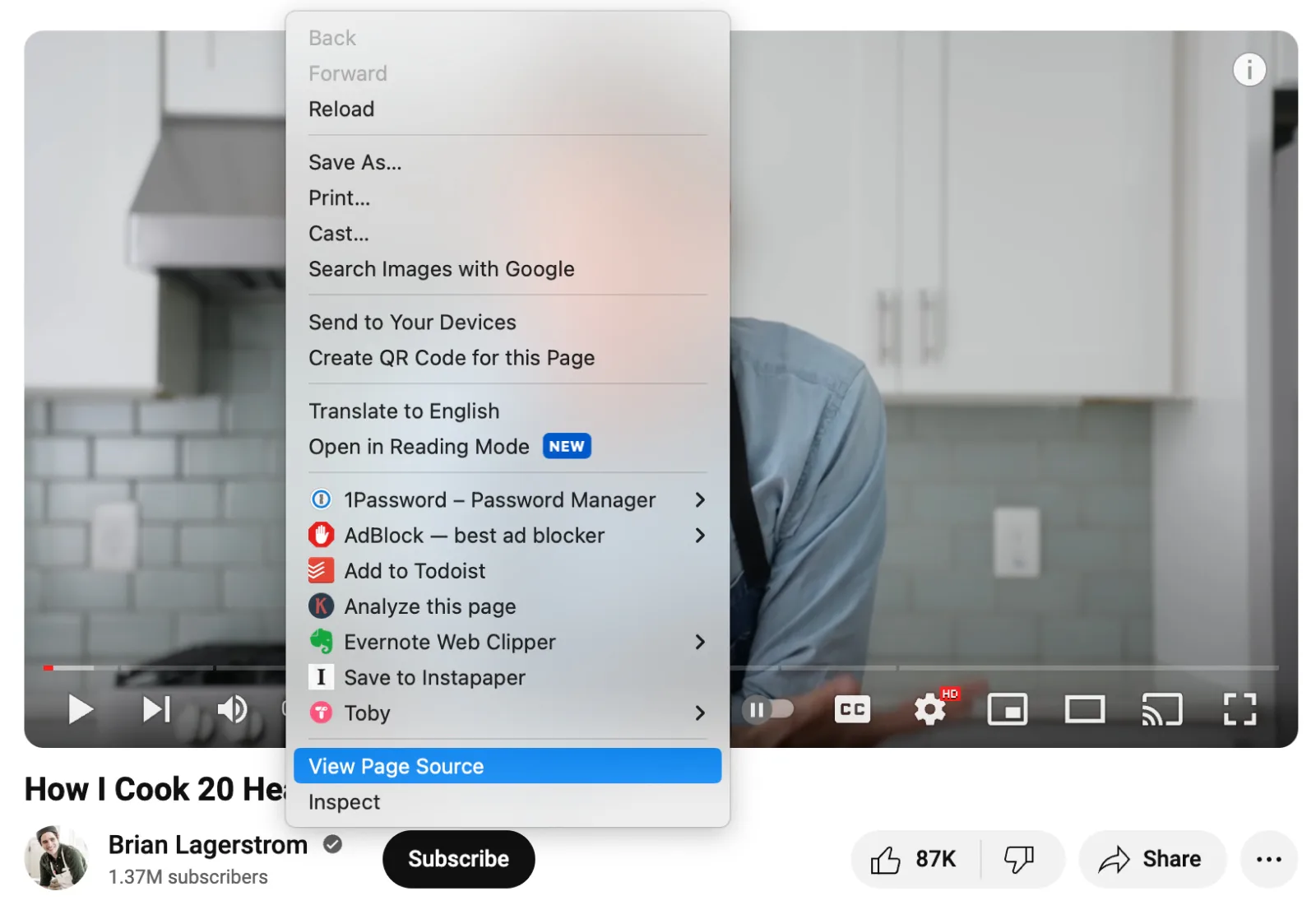The height and width of the screenshot is (910, 1316).
Task: Toggle the autoplay switch
Action: pyautogui.click(x=768, y=709)
